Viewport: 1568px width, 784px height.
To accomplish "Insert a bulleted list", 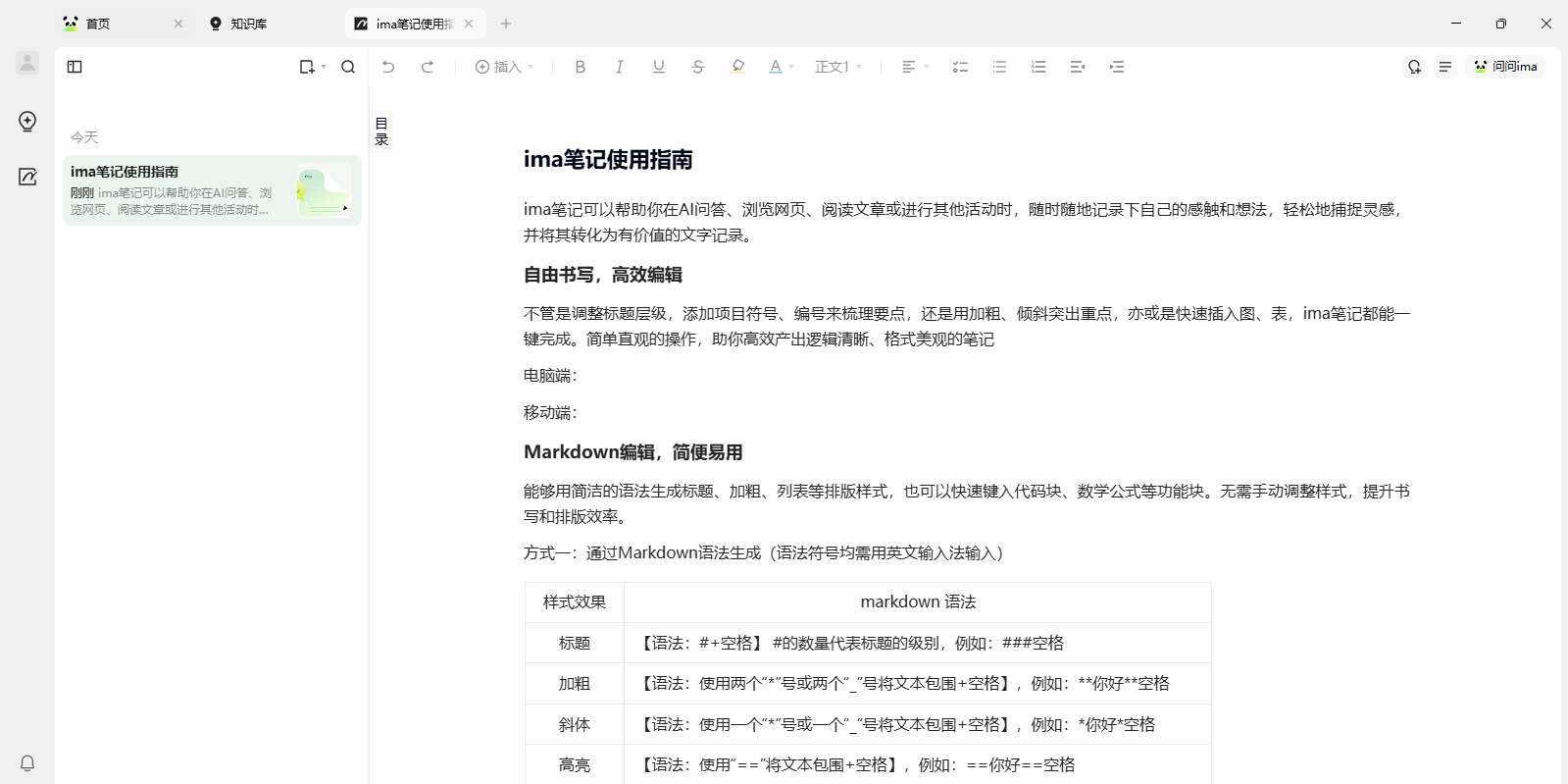I will [x=999, y=67].
